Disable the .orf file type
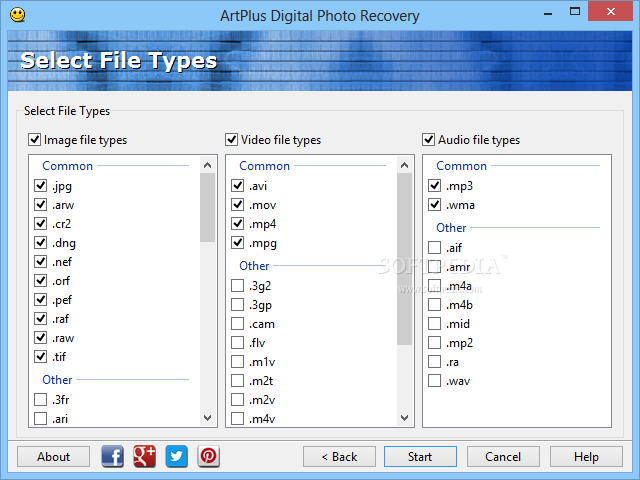Screen dimensions: 640x480 tap(40, 280)
